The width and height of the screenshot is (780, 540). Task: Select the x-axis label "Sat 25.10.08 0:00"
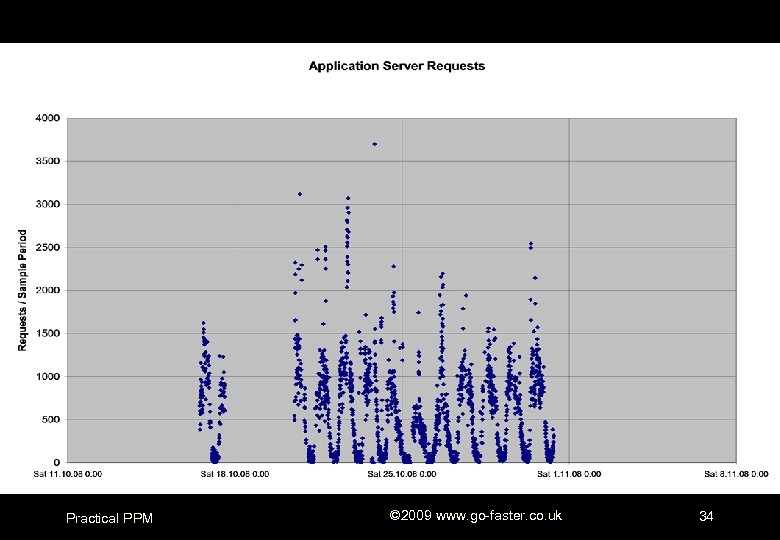coord(402,474)
